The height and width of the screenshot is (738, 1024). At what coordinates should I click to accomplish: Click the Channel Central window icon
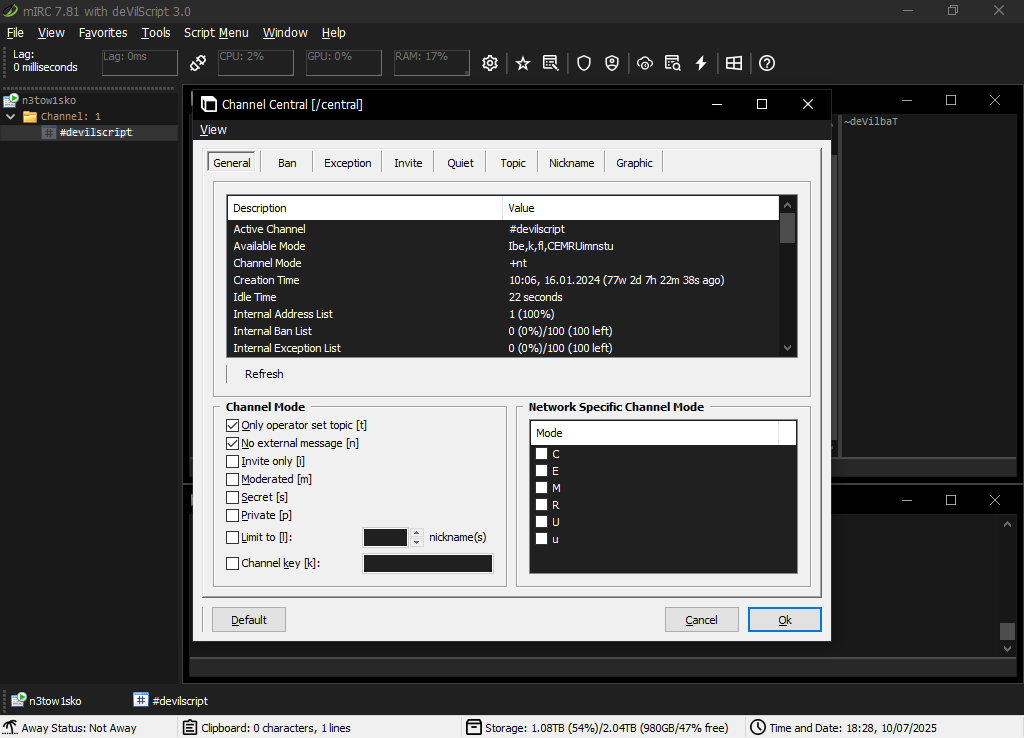pyautogui.click(x=208, y=104)
